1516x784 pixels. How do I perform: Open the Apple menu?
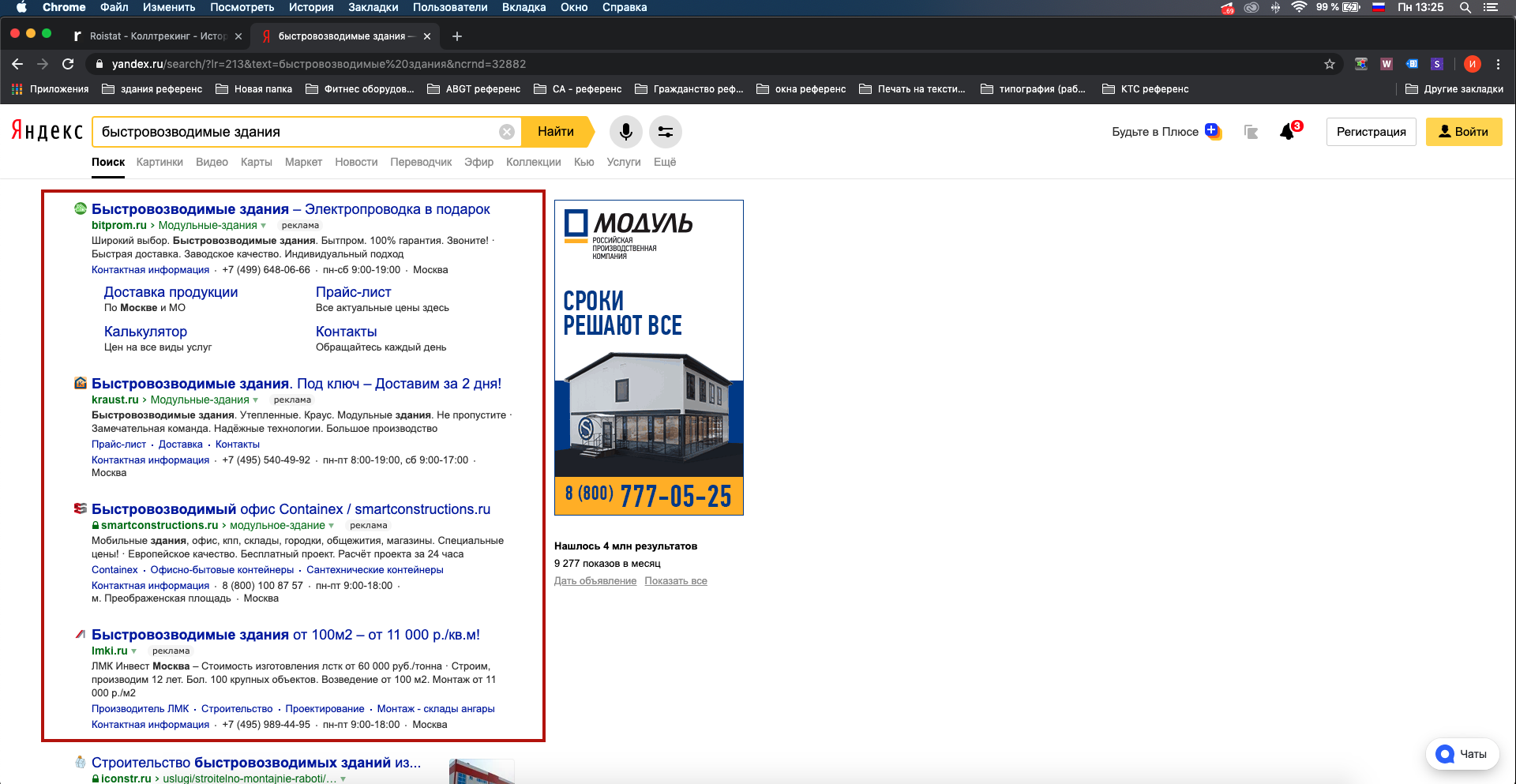click(x=21, y=7)
